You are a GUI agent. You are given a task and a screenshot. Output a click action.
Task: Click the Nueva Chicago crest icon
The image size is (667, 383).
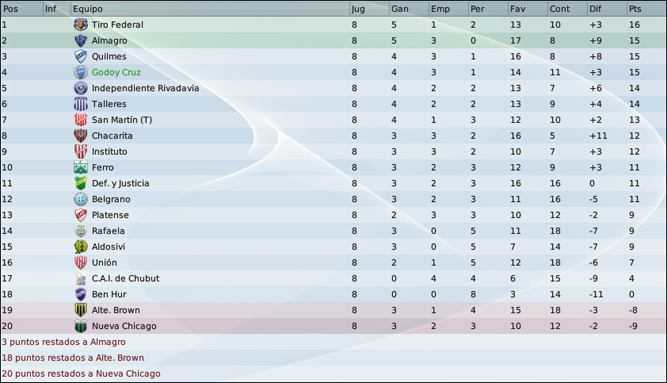coord(80,326)
